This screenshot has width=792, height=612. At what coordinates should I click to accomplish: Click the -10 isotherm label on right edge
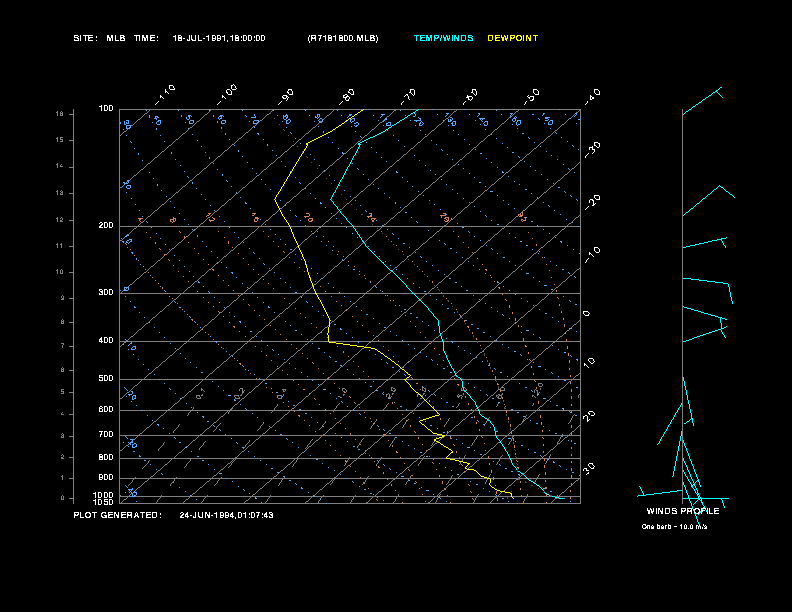[x=592, y=256]
